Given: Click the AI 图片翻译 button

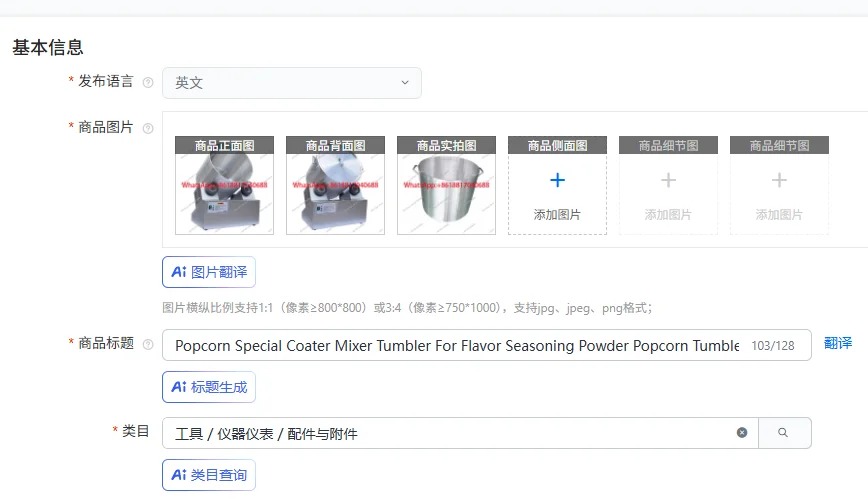Looking at the screenshot, I should [x=209, y=272].
